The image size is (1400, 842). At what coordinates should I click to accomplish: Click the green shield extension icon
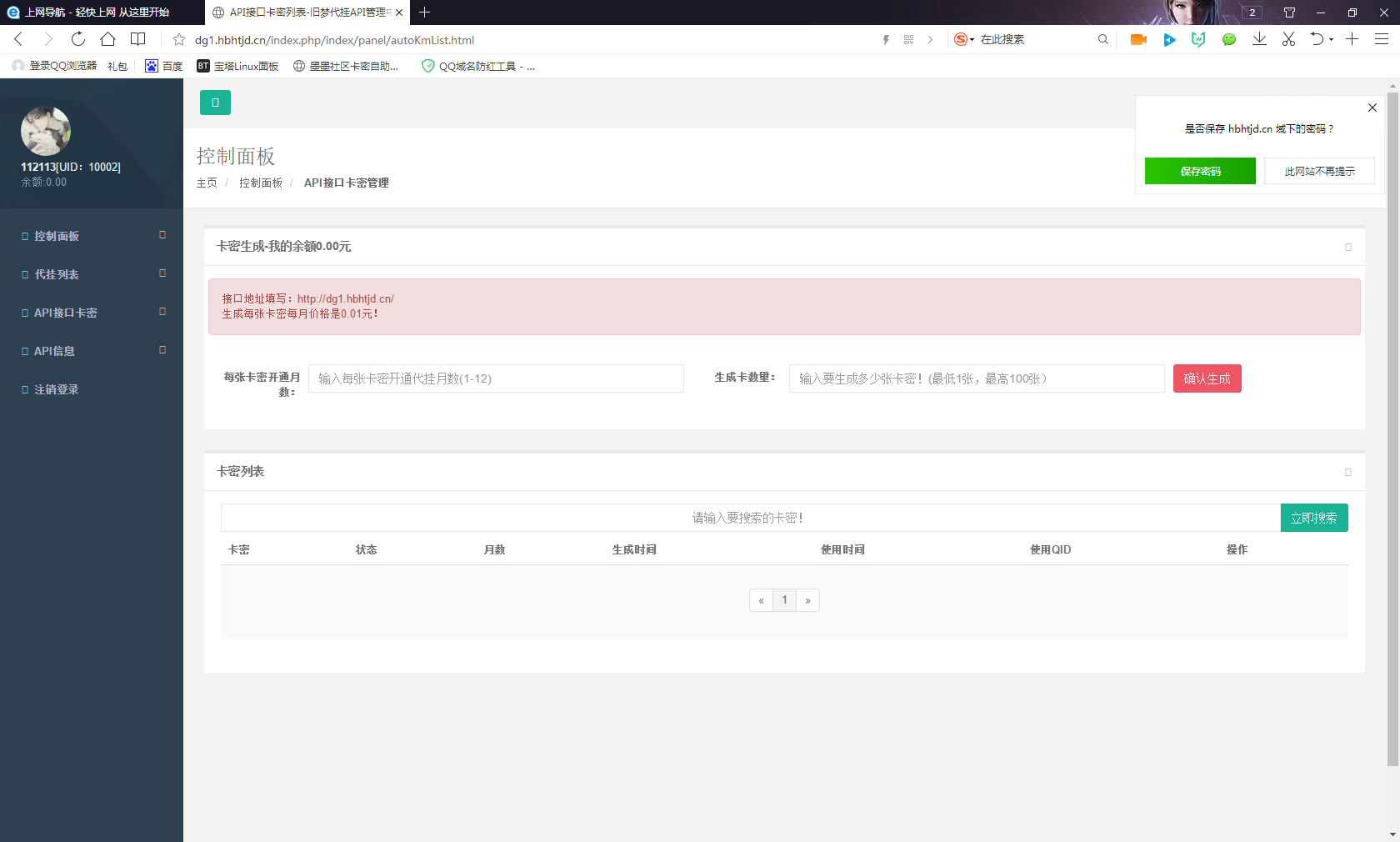1198,39
